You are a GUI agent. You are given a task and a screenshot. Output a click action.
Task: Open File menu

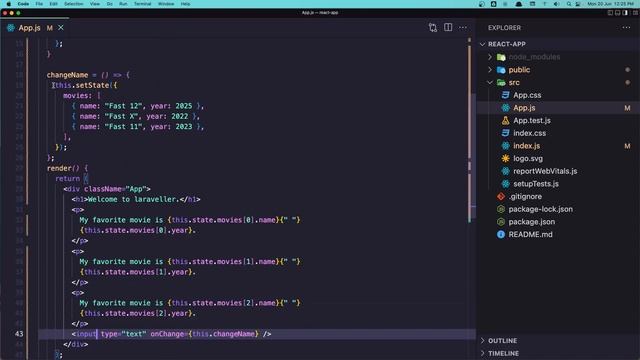point(39,4)
